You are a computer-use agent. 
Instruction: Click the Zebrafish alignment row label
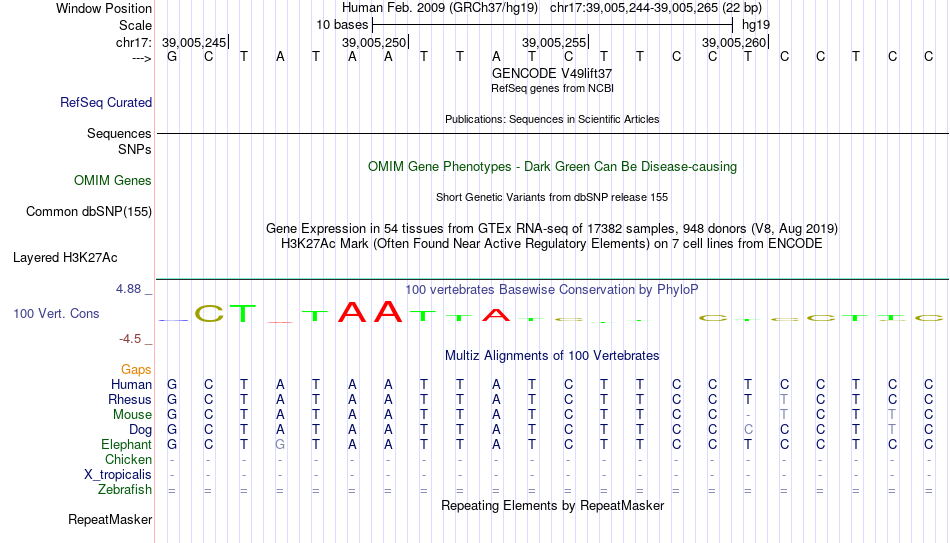[125, 489]
